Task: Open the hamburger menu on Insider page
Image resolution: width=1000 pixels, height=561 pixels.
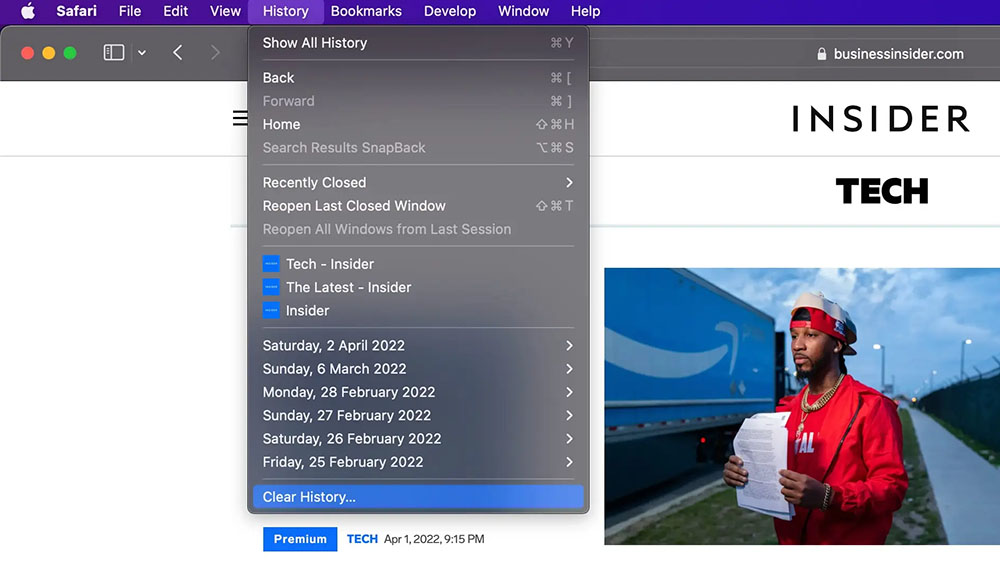Action: tap(240, 118)
